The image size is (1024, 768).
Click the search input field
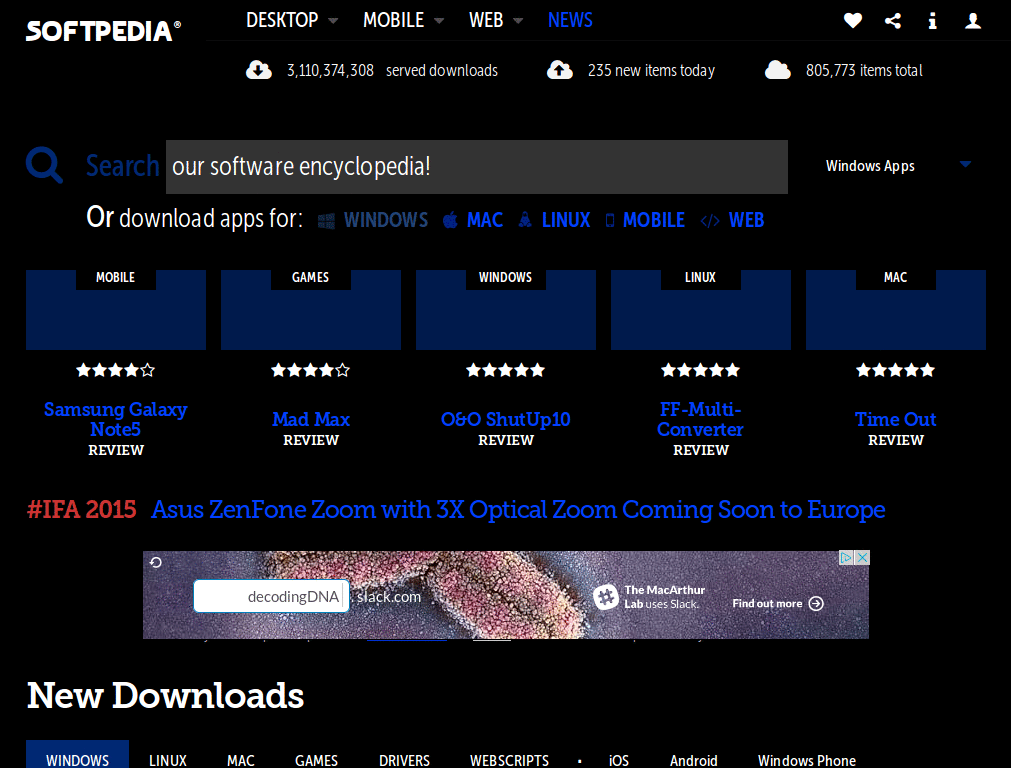click(476, 166)
